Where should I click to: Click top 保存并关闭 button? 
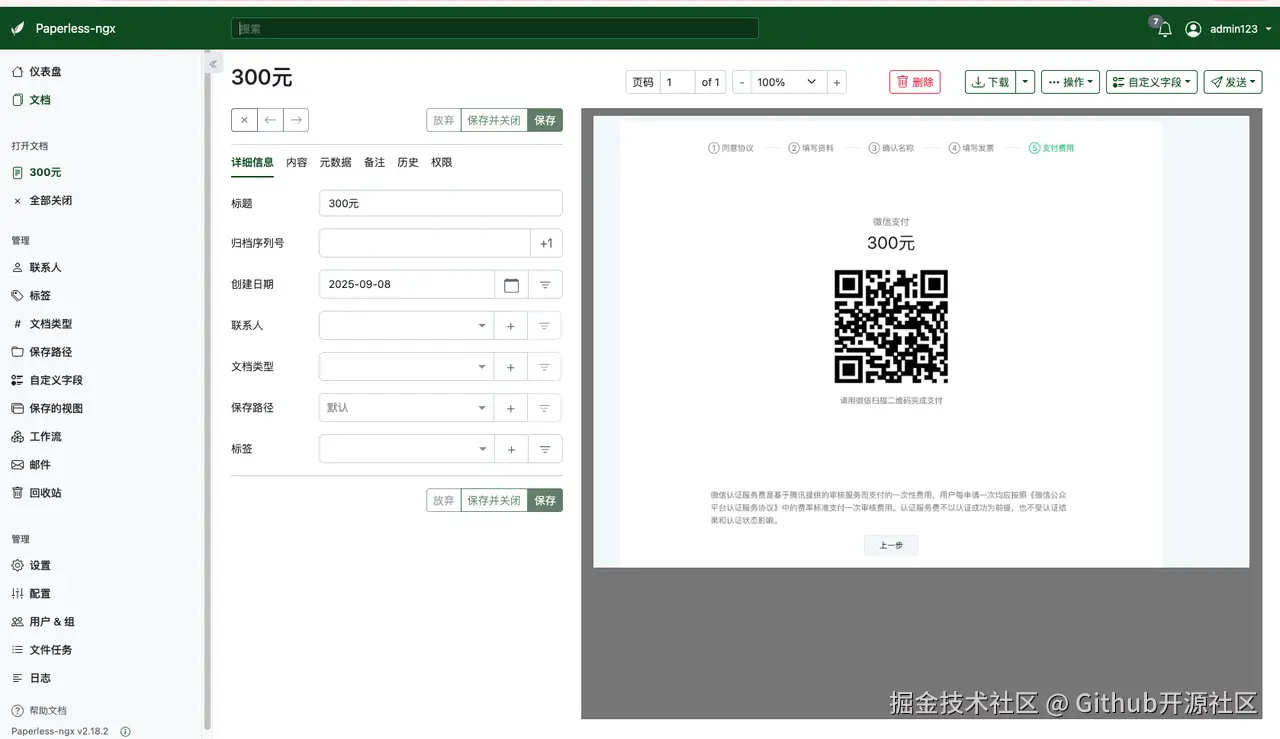[494, 120]
